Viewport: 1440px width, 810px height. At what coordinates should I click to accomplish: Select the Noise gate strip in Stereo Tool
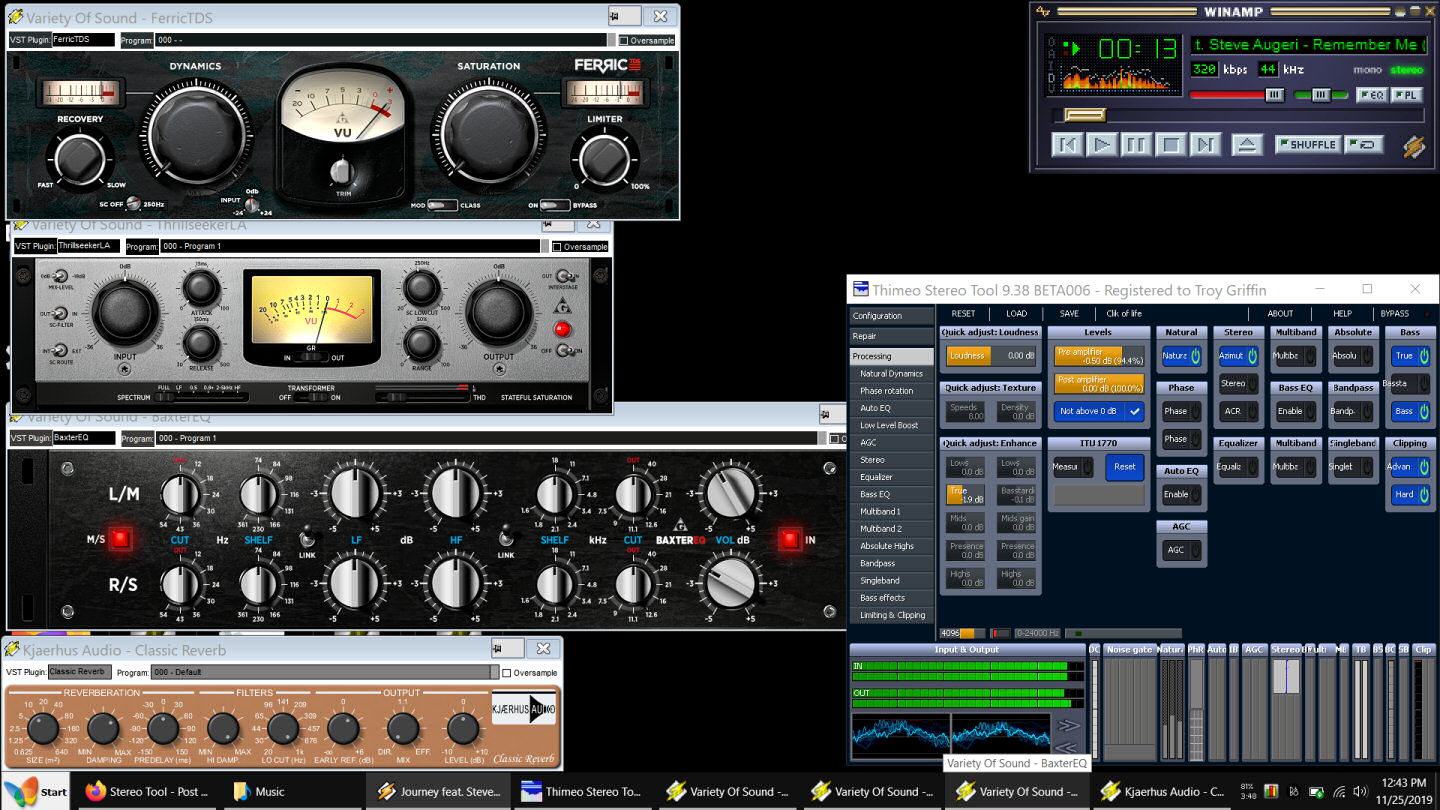coord(1130,649)
